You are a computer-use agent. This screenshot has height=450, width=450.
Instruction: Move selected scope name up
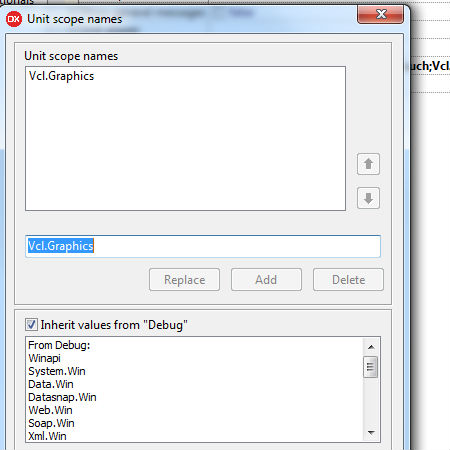pos(368,164)
